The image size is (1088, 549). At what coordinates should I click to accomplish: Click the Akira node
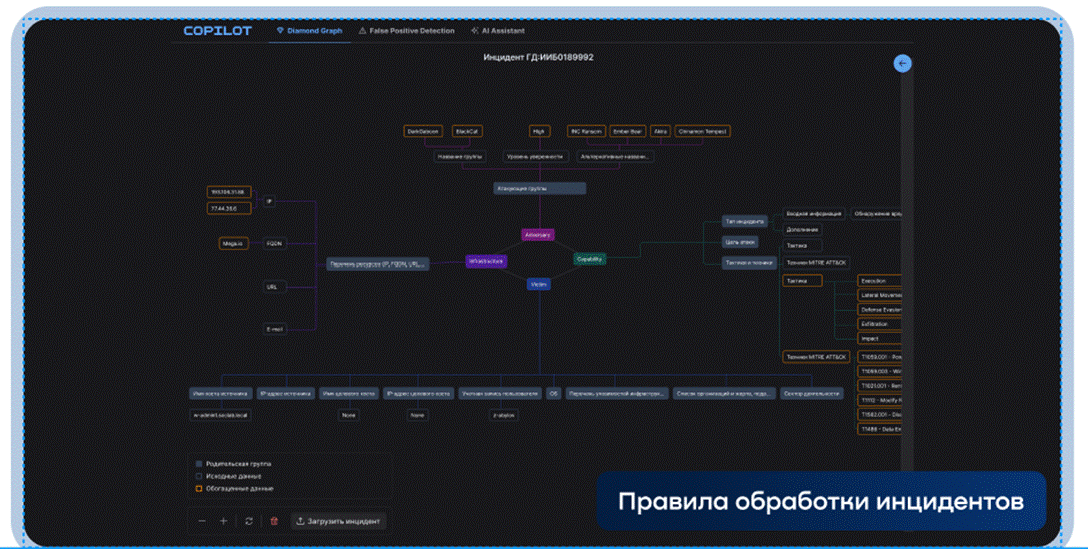click(x=661, y=131)
